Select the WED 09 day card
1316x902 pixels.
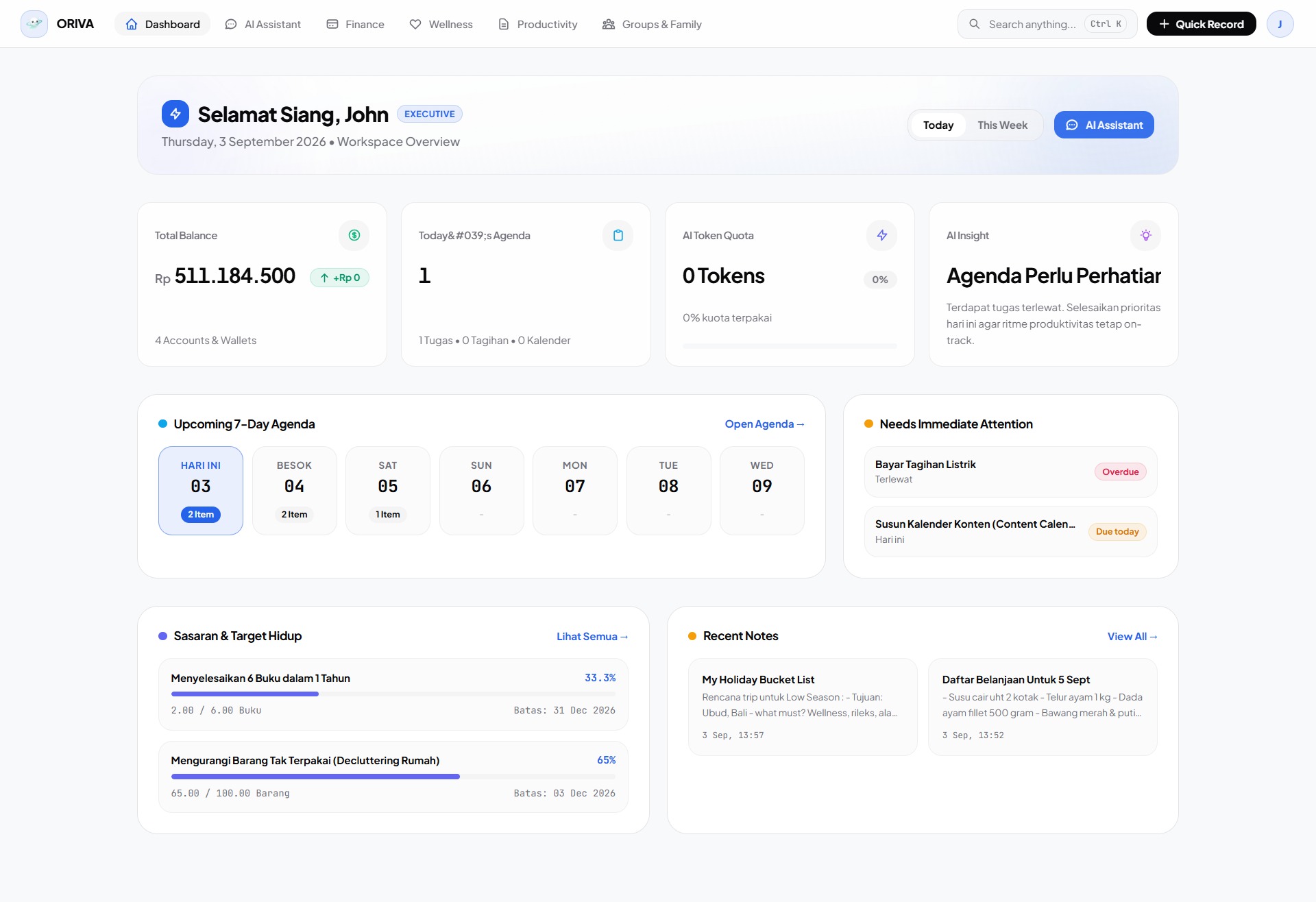click(x=762, y=491)
